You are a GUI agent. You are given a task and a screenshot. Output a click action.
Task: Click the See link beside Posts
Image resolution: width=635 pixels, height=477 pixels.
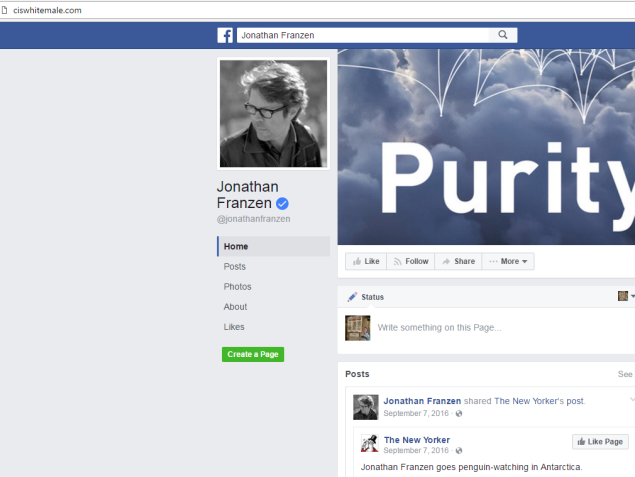click(625, 374)
